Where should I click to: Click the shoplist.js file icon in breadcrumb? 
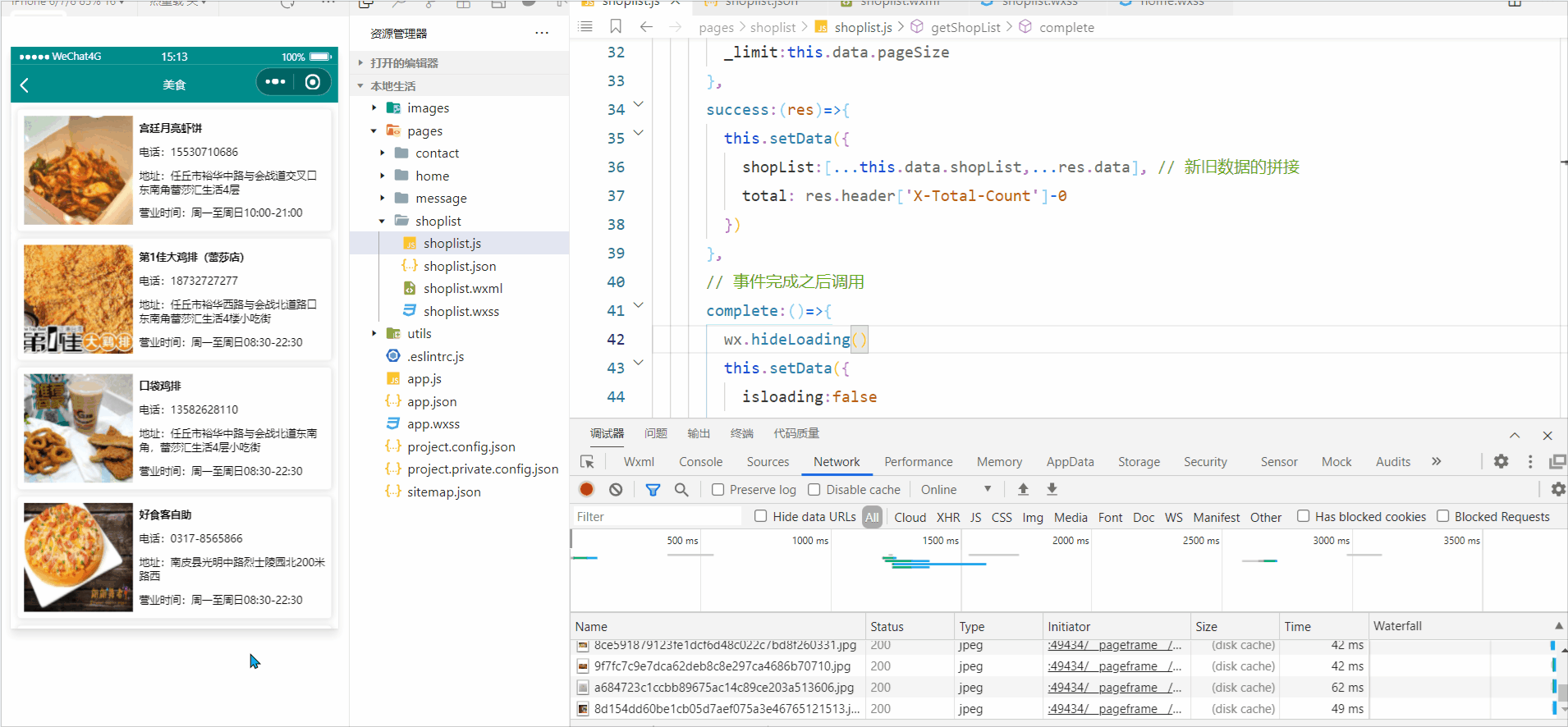[821, 27]
